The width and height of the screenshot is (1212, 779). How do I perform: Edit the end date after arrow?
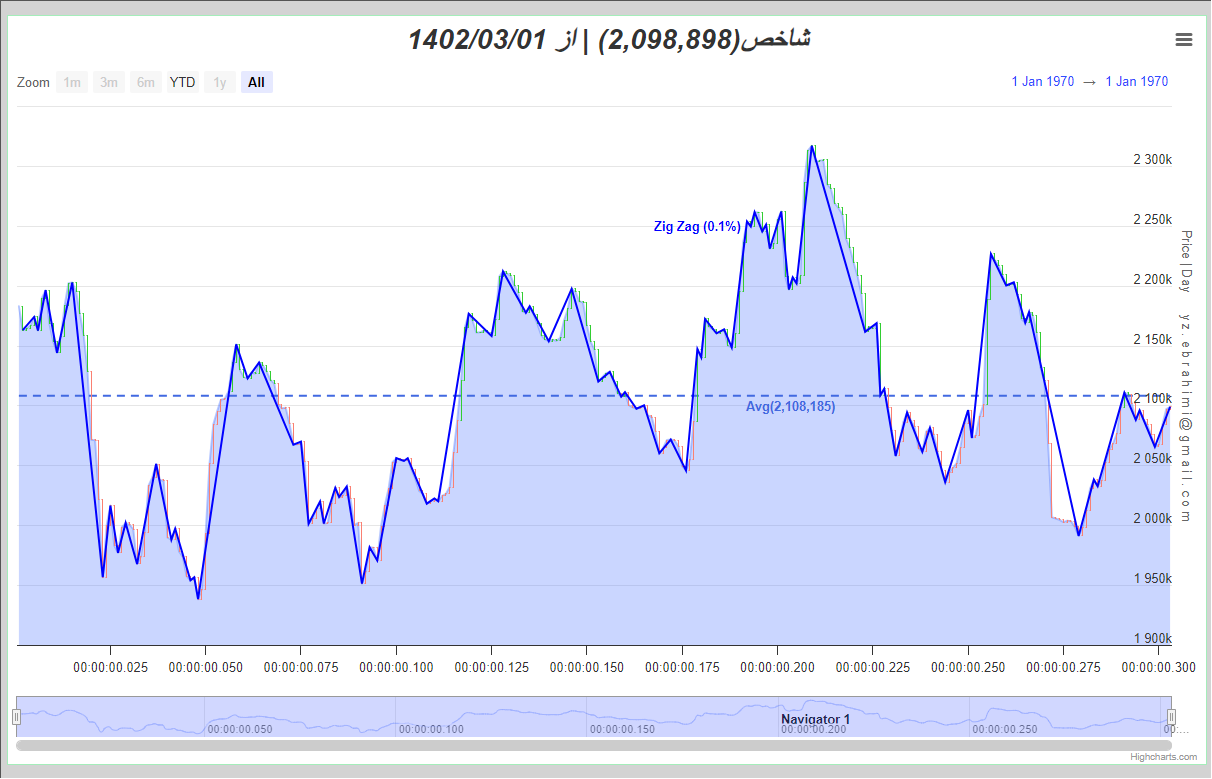click(1137, 82)
